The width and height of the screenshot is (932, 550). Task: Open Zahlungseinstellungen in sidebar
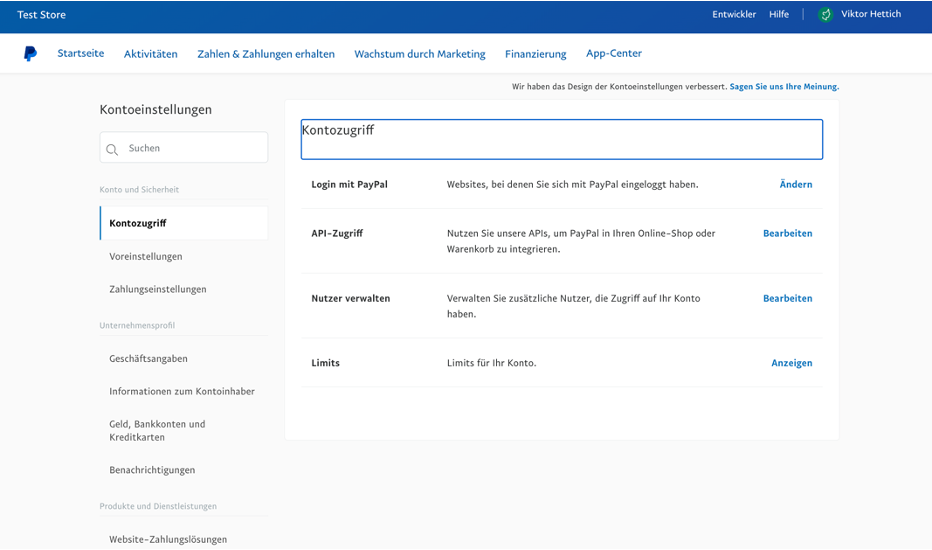pos(158,290)
